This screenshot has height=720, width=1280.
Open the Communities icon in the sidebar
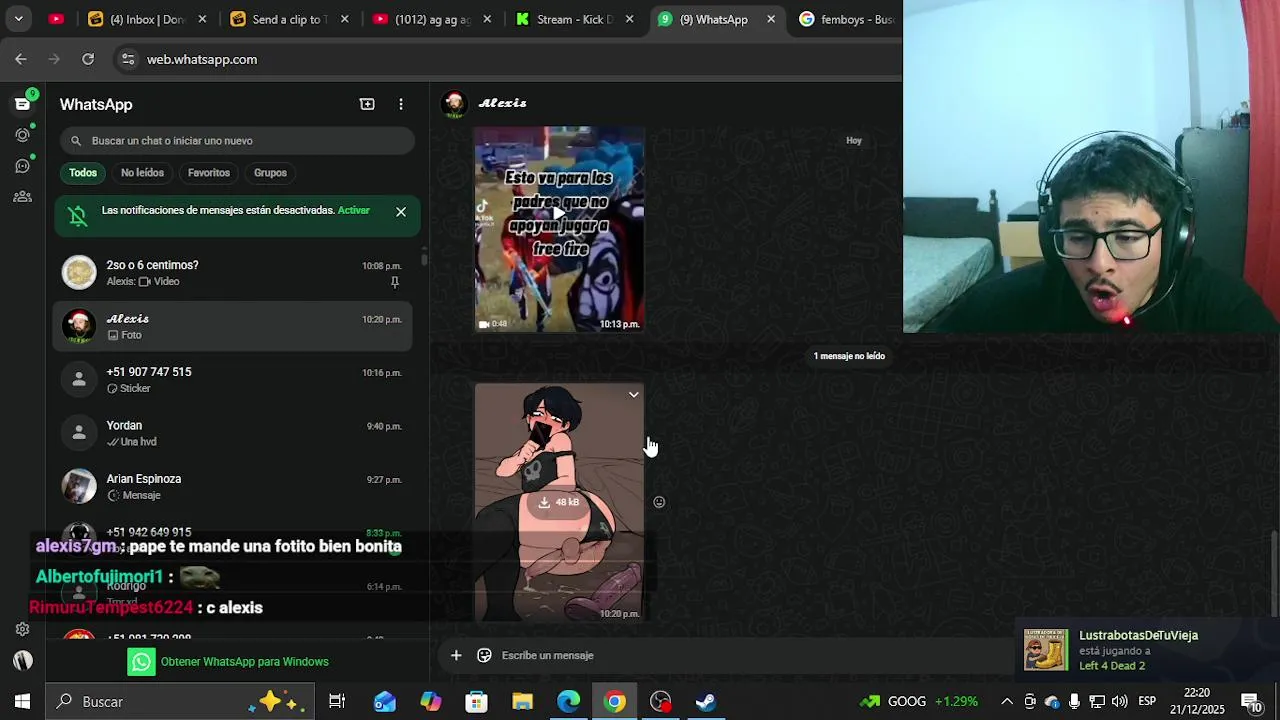(x=22, y=197)
